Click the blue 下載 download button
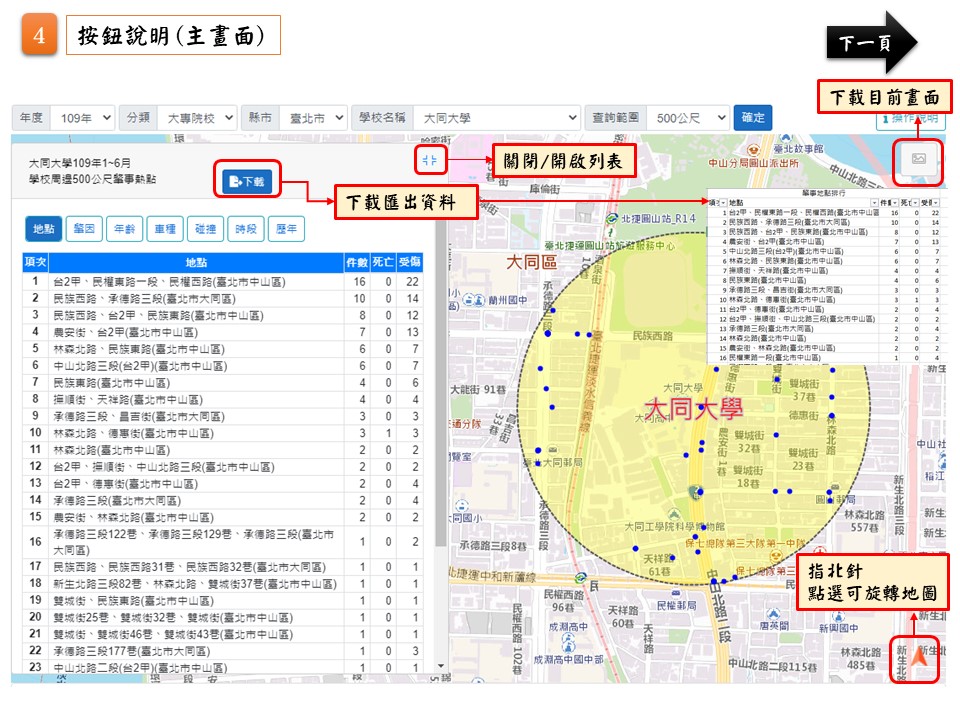This screenshot has height=720, width=960. point(247,181)
